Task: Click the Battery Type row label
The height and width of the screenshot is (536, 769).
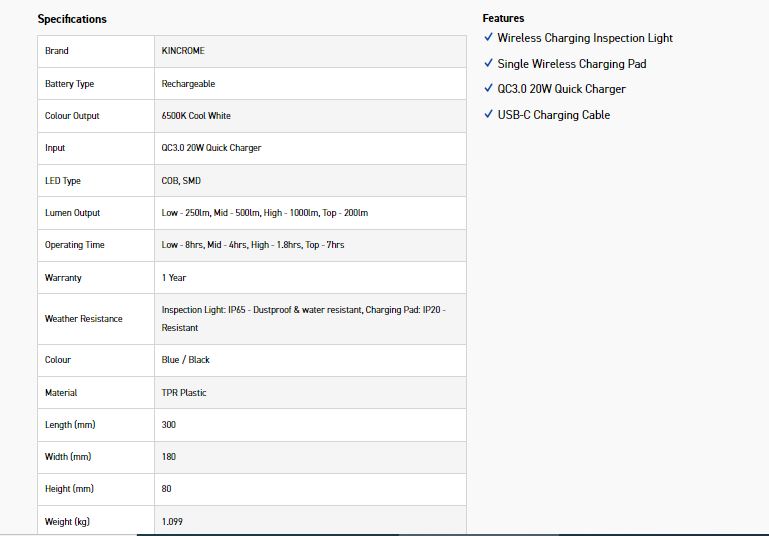Action: (69, 84)
